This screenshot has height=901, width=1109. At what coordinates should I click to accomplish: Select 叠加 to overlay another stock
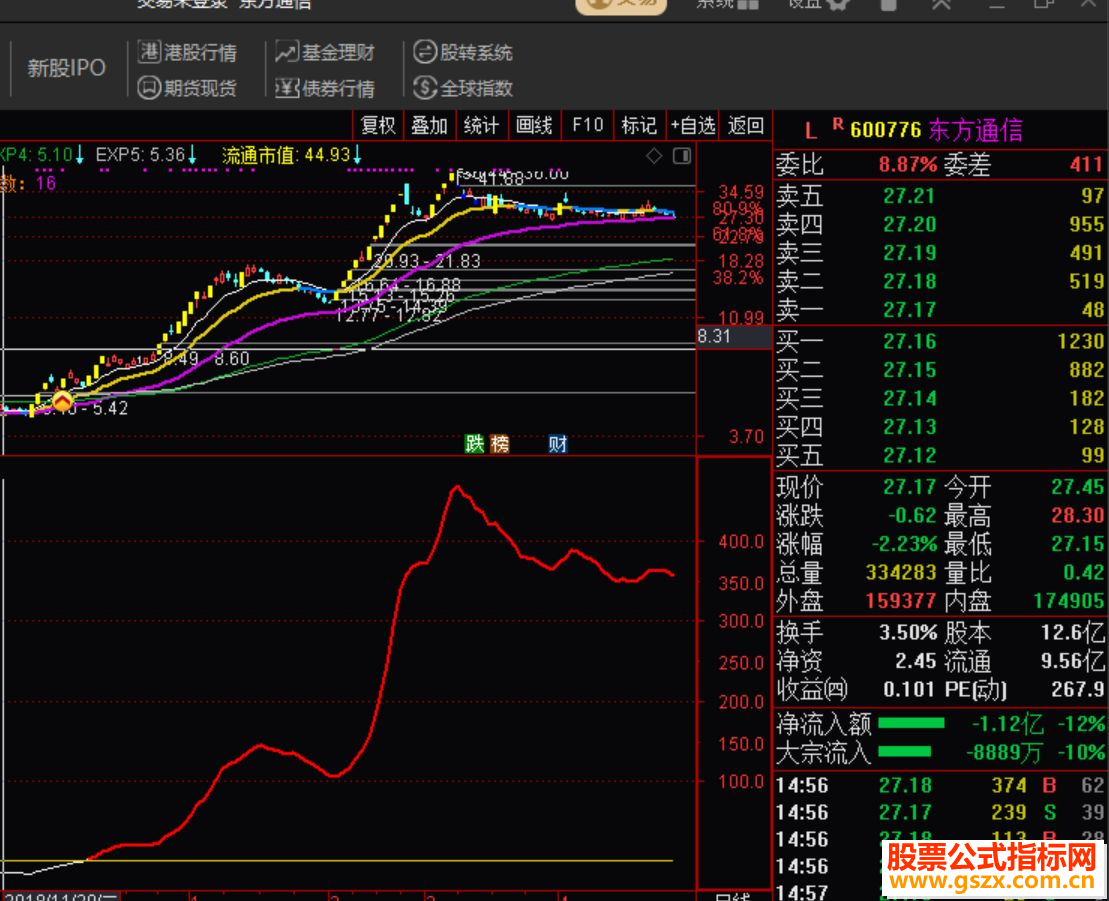click(x=429, y=126)
